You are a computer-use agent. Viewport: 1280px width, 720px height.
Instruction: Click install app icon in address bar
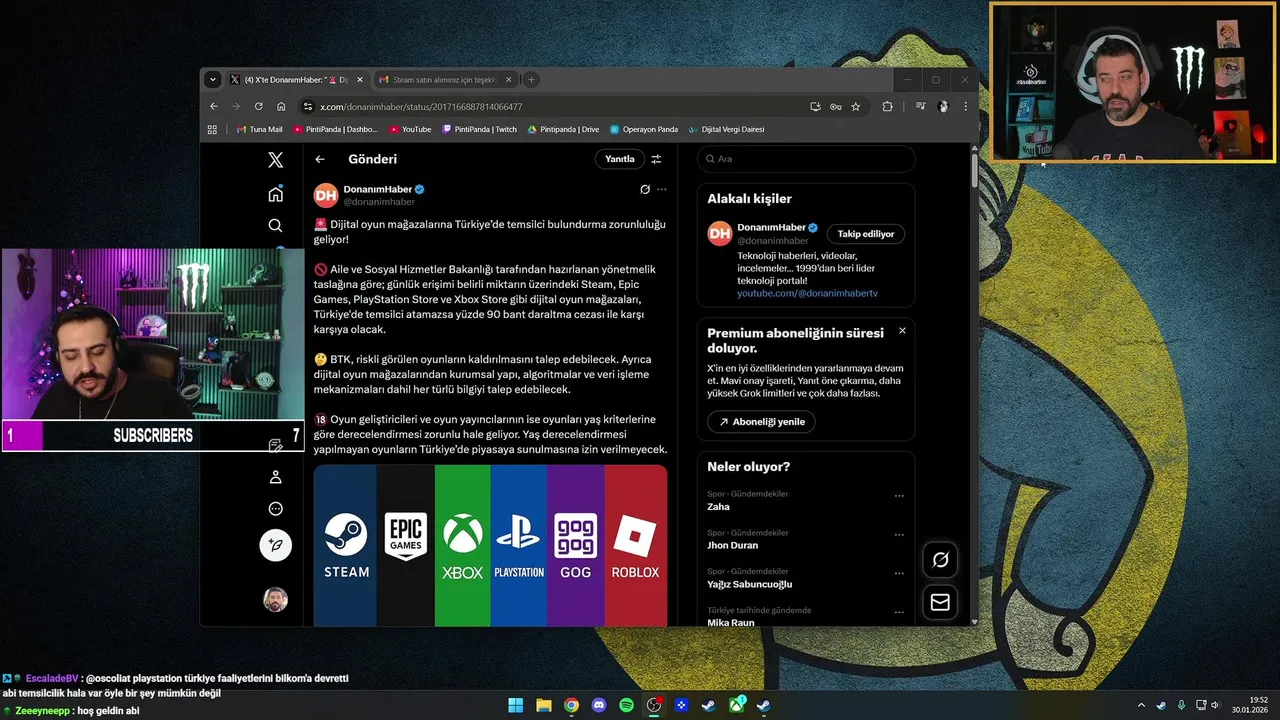[816, 106]
